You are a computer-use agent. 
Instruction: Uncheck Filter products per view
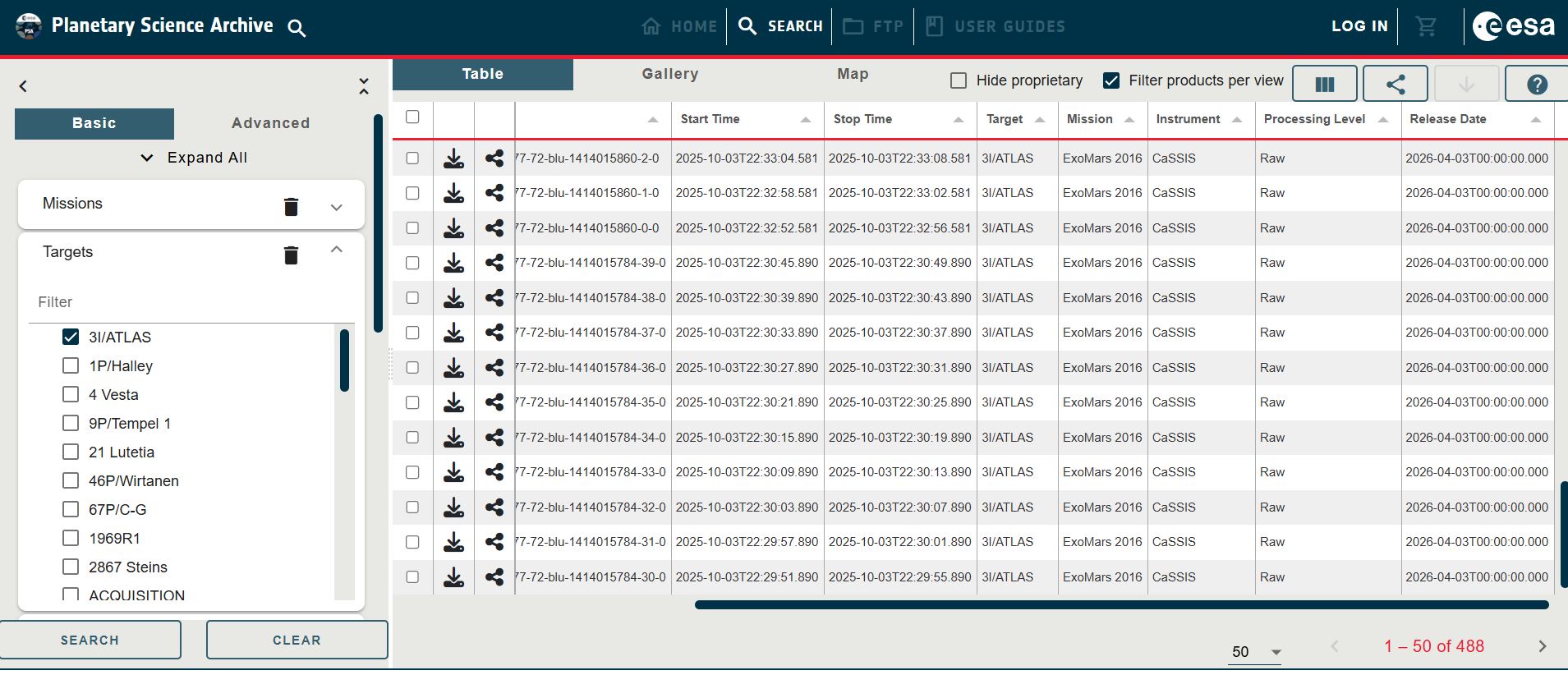1110,80
